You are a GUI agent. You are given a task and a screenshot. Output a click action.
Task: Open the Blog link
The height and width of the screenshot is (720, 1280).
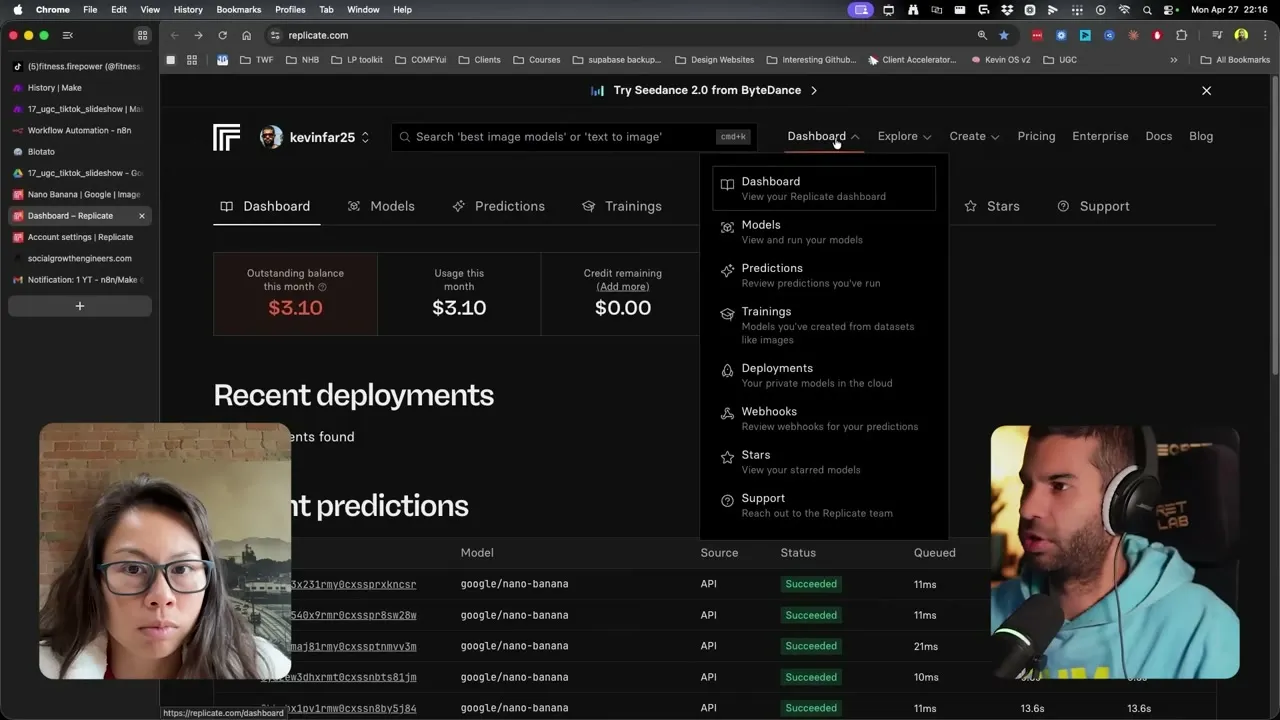(1201, 137)
